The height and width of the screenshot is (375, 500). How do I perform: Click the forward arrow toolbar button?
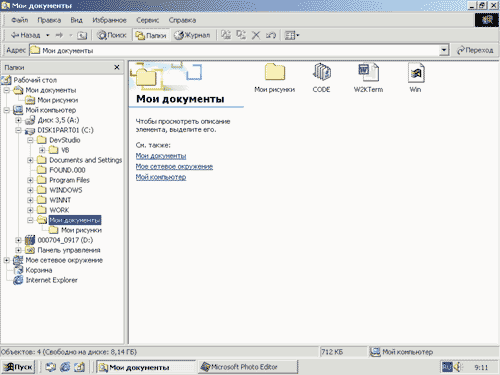[59, 35]
